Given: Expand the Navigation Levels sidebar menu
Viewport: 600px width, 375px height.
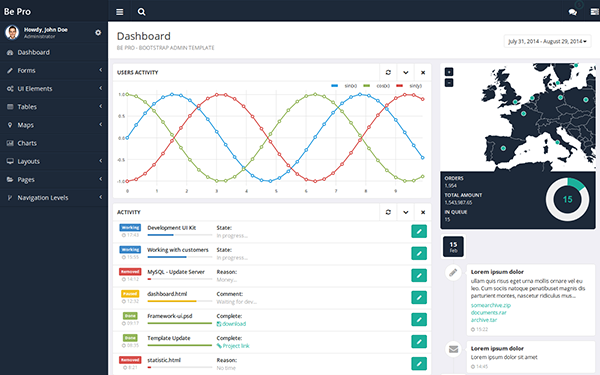Looking at the screenshot, I should pos(54,198).
